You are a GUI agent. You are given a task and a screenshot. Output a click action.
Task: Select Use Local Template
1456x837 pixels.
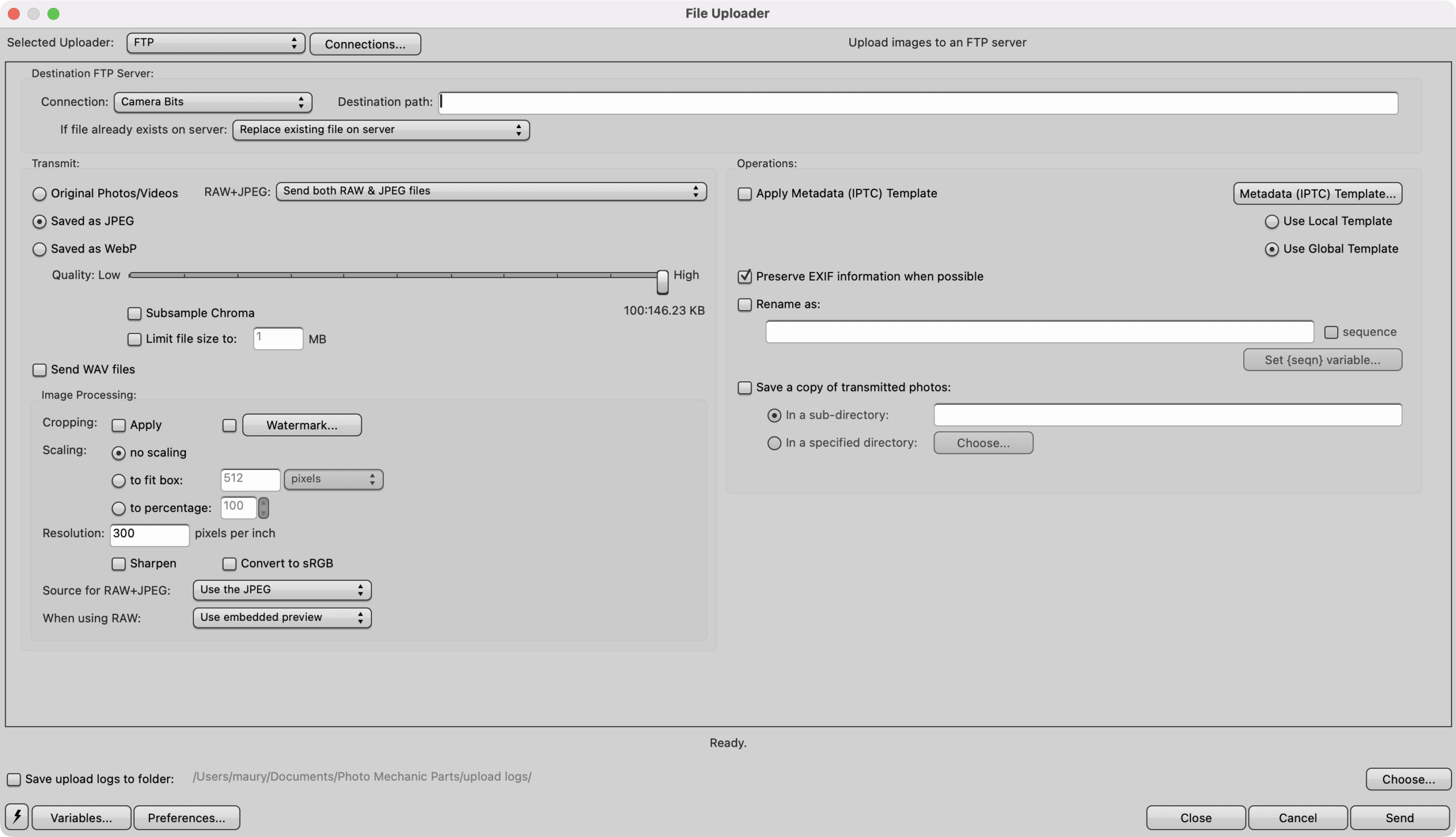[x=1272, y=221]
